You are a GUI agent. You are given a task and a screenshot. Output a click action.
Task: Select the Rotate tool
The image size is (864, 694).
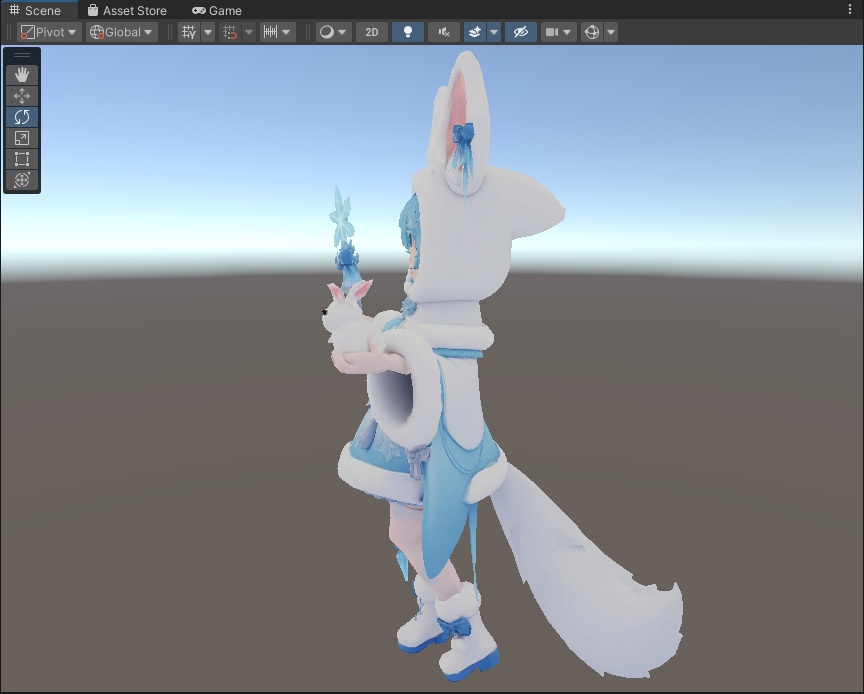pos(21,117)
